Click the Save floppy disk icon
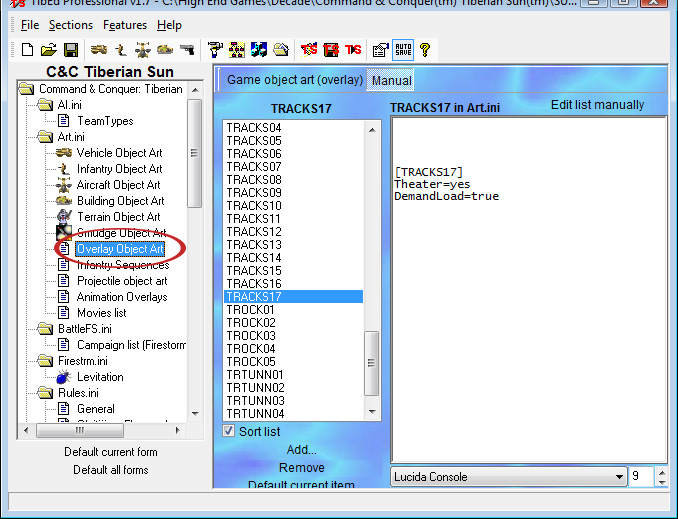 (71, 50)
